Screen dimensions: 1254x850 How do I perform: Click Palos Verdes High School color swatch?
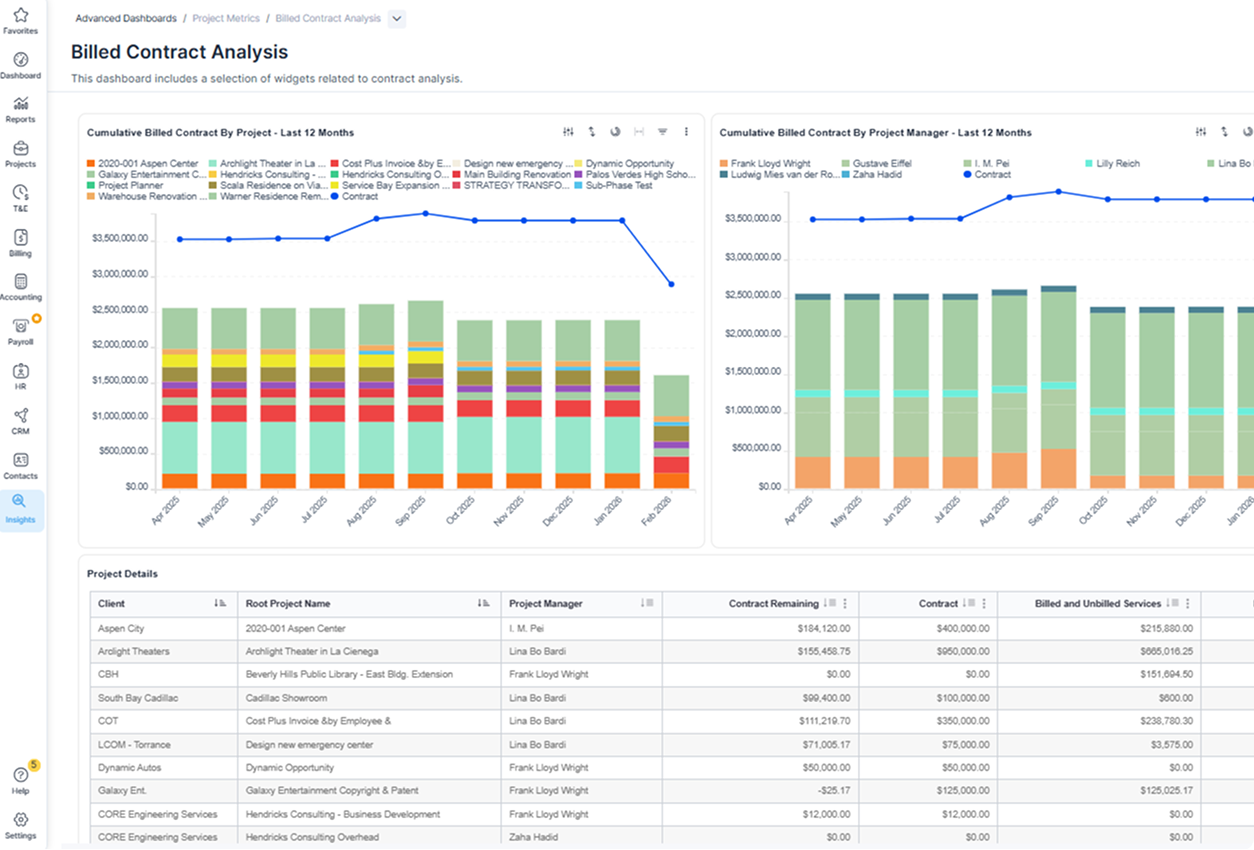(579, 174)
